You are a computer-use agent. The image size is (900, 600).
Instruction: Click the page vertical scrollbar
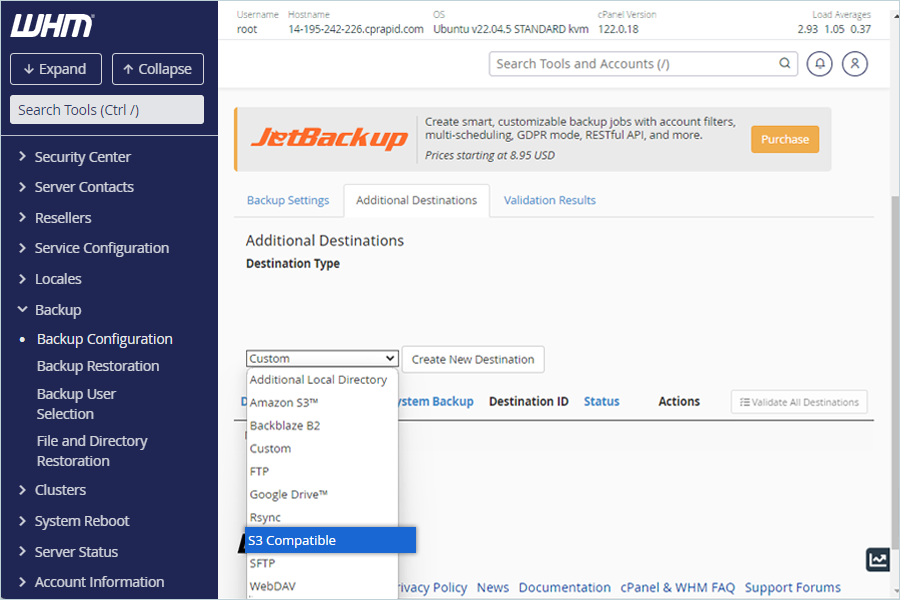(895, 373)
